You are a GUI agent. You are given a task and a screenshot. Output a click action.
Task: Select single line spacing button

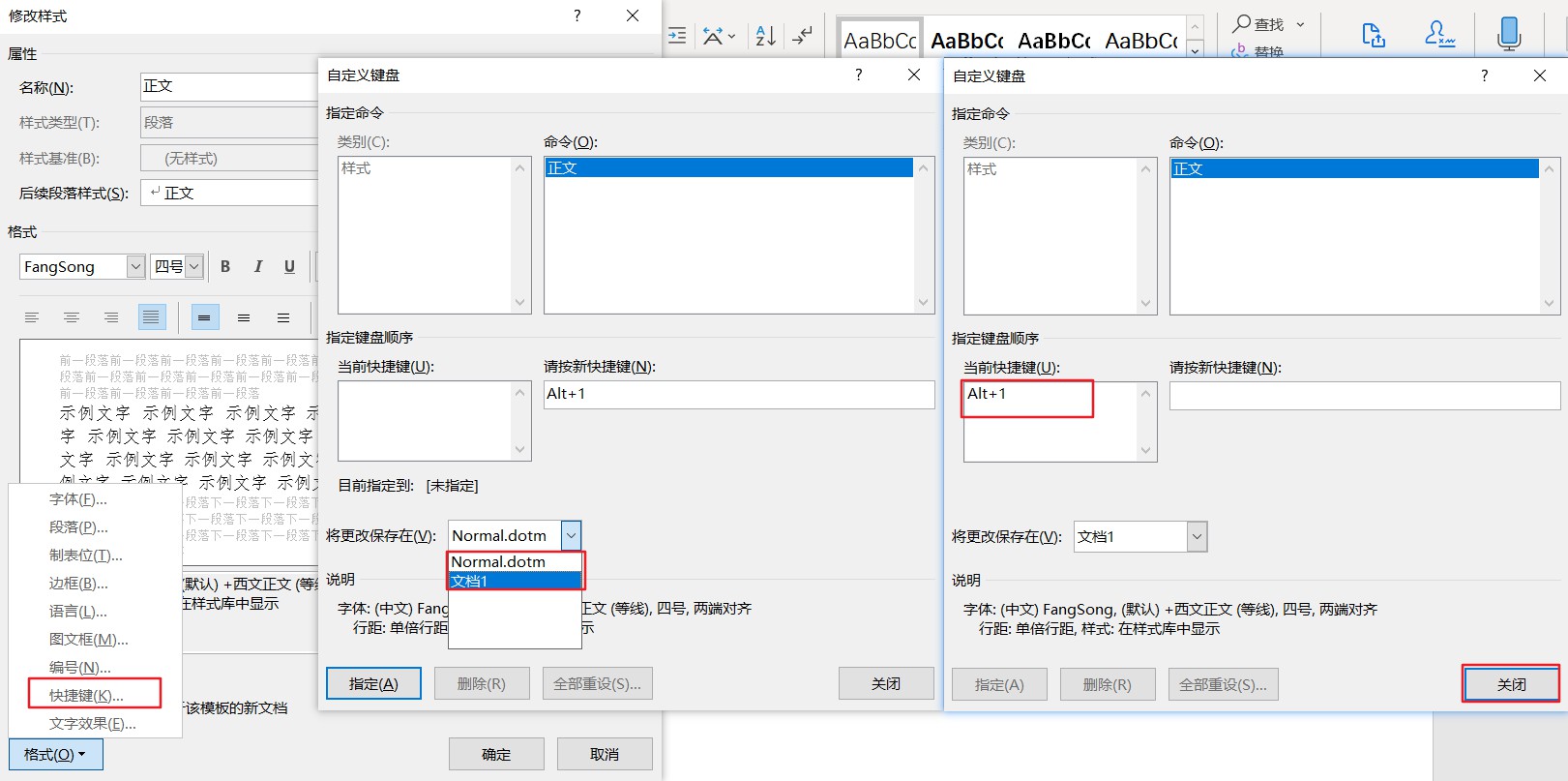[203, 316]
